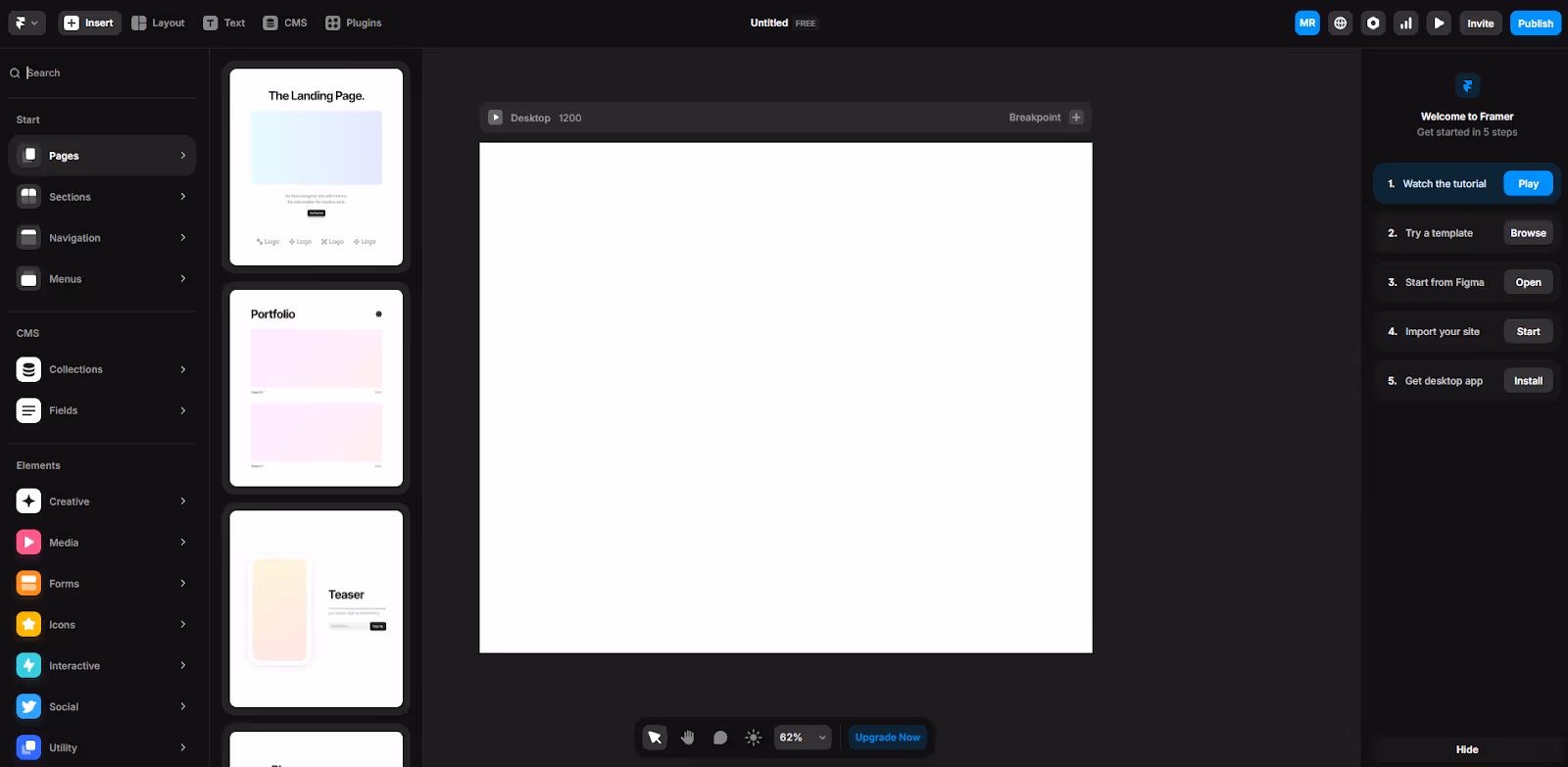1568x767 pixels.
Task: Expand the Fields chevron
Action: pos(183,410)
